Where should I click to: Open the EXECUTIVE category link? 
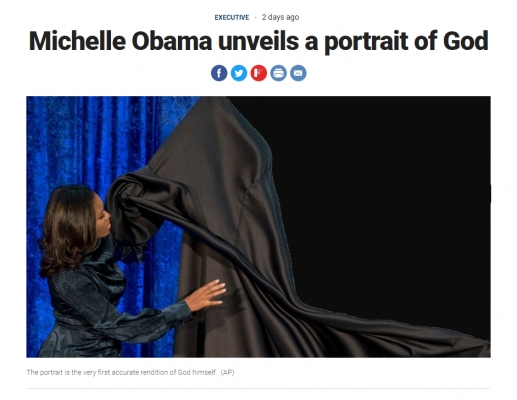tap(232, 17)
